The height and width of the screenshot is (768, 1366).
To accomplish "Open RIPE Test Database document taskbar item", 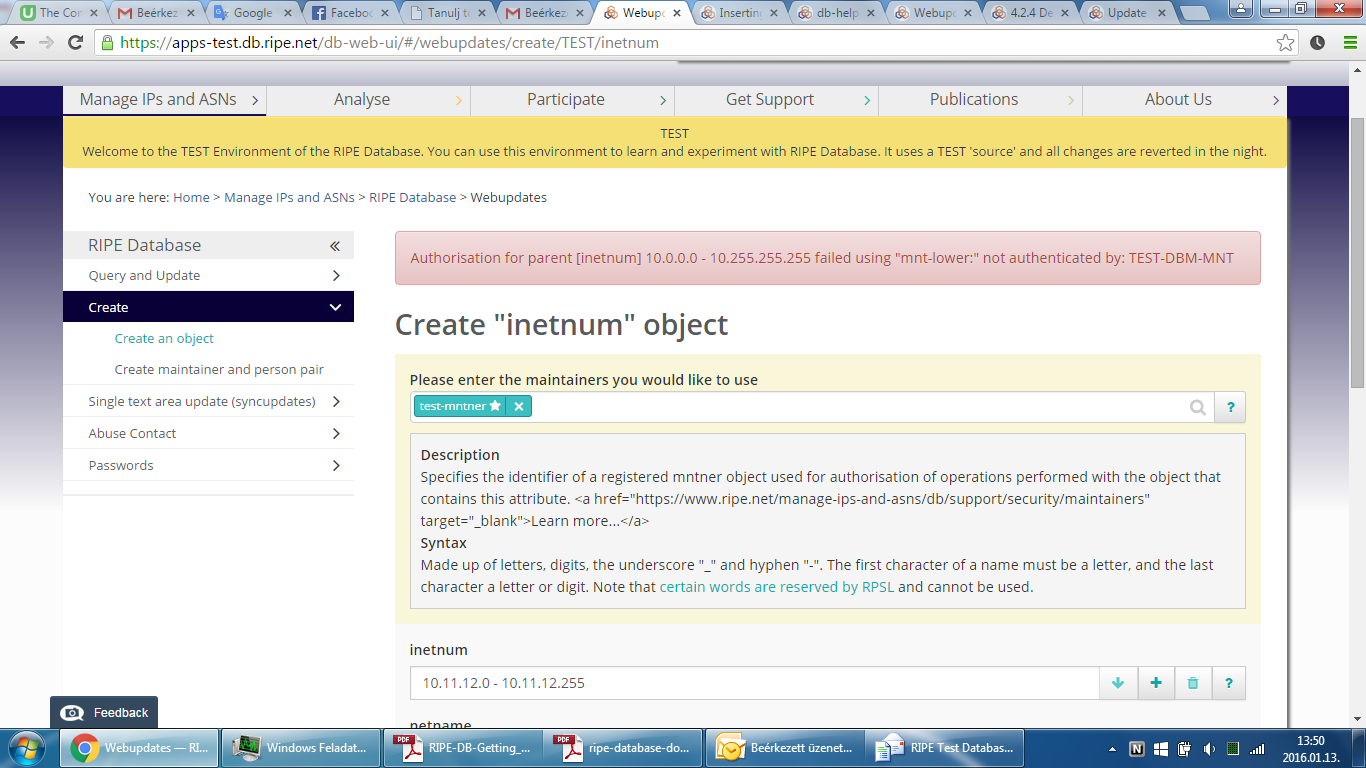I will point(947,747).
